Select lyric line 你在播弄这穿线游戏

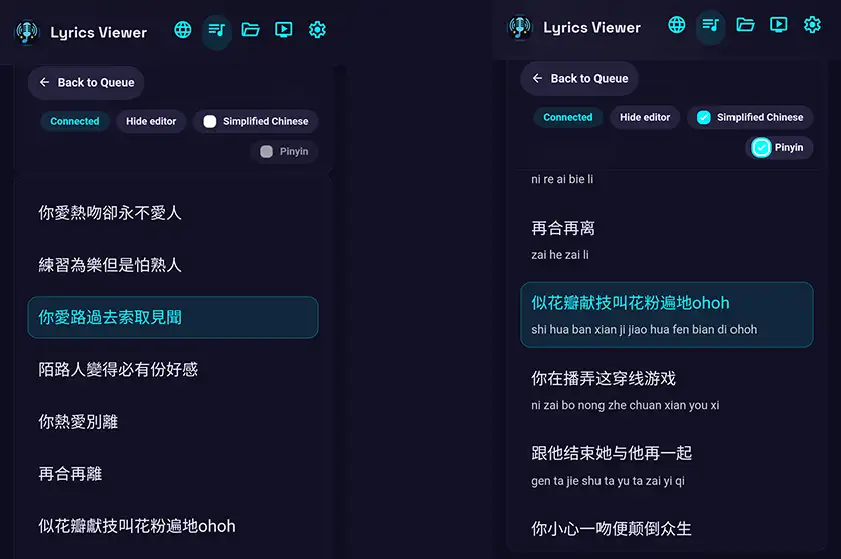click(x=603, y=378)
